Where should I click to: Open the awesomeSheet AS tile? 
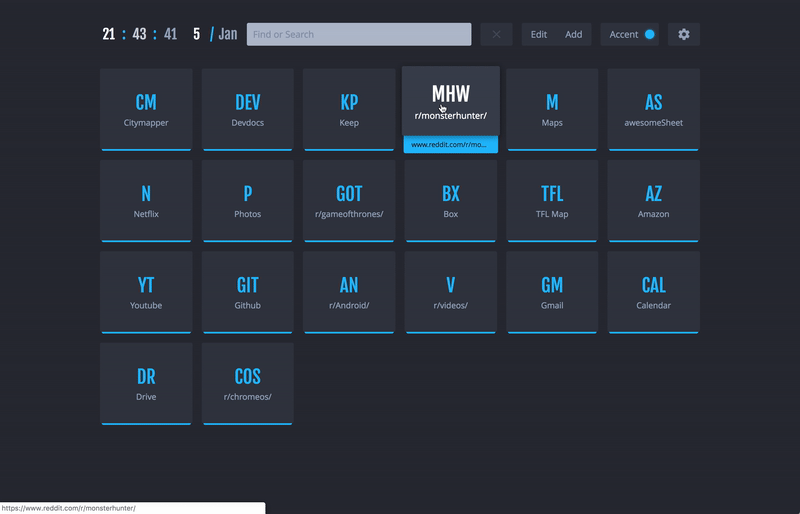coord(654,110)
